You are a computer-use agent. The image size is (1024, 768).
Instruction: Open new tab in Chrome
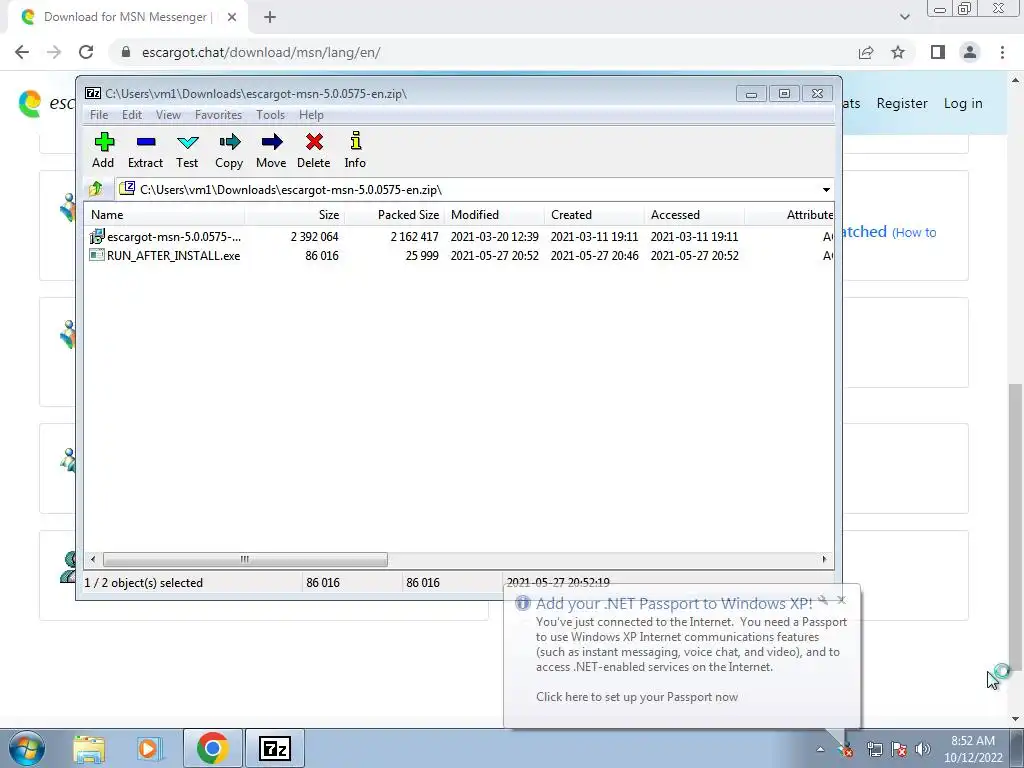point(270,17)
